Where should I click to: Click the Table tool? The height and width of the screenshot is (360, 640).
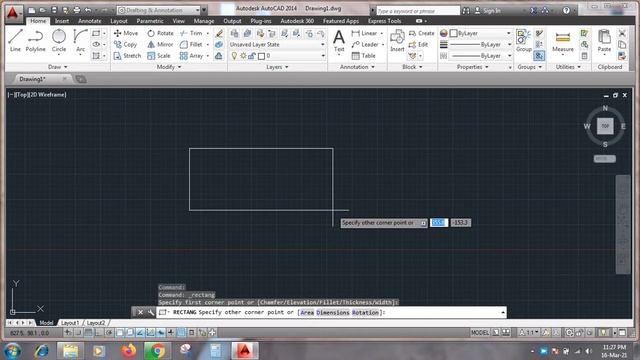[x=363, y=56]
